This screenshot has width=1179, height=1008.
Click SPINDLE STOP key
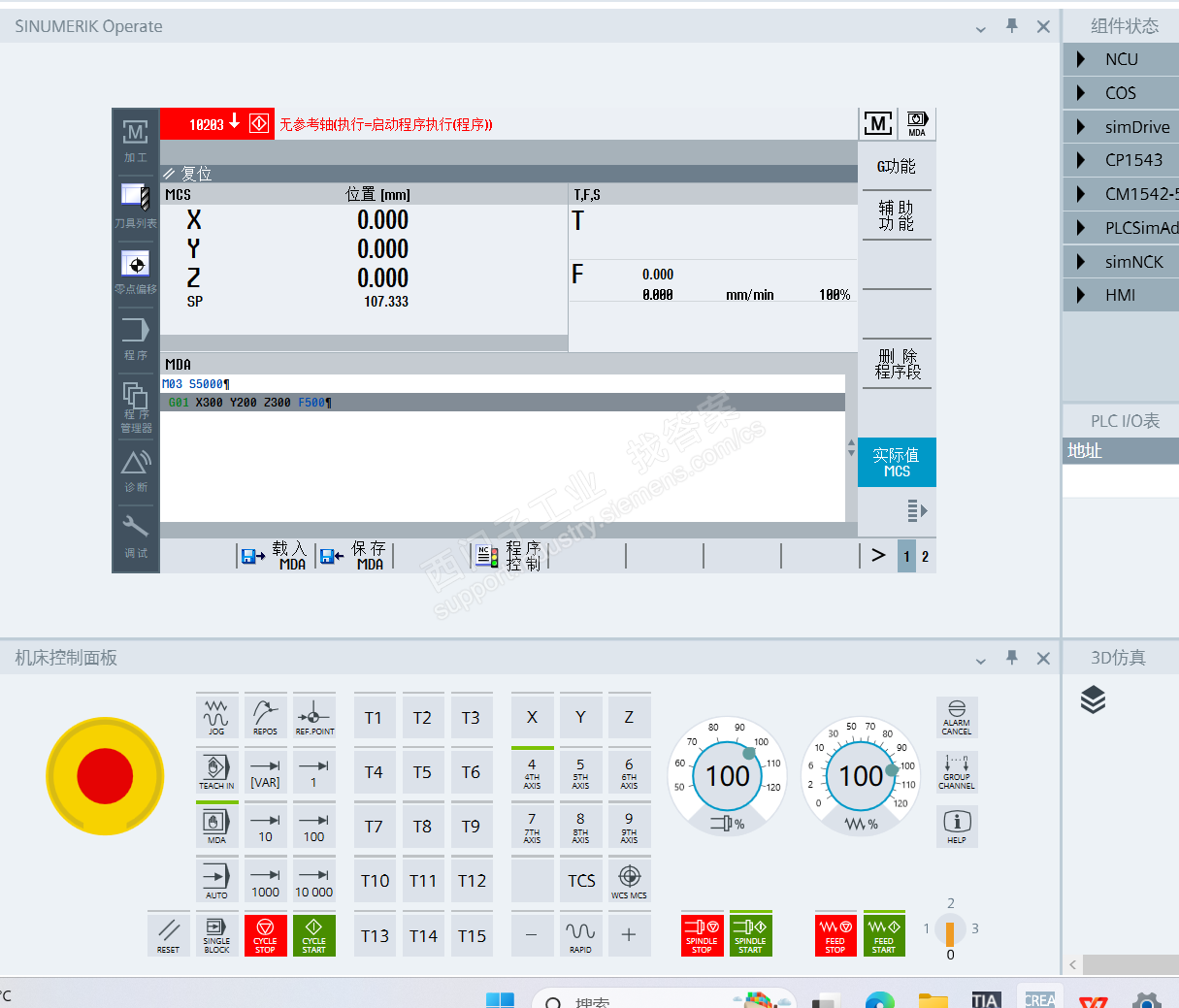pyautogui.click(x=703, y=935)
